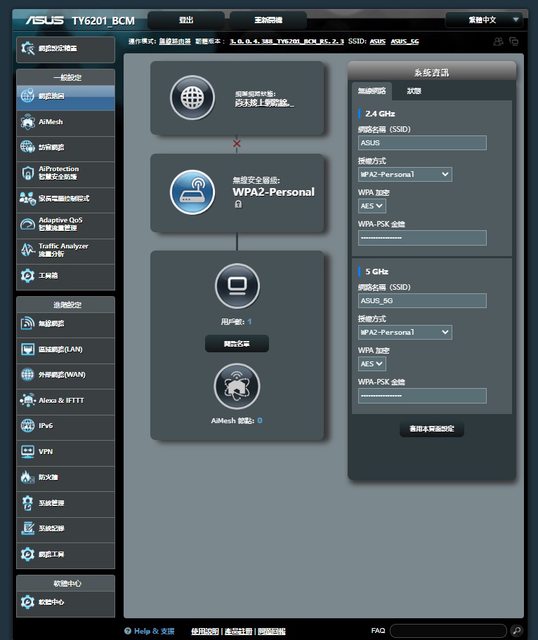Screen dimensions: 538x640
Task: Click the 2.4 GHz SSID input field
Action: pos(422,143)
